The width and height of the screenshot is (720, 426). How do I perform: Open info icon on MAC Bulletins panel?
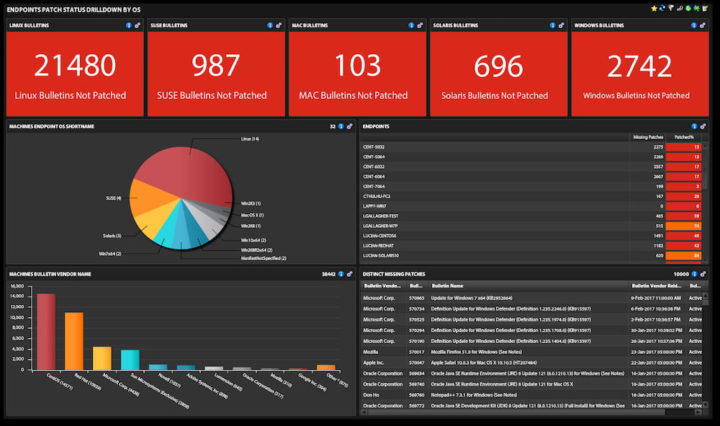[x=411, y=25]
